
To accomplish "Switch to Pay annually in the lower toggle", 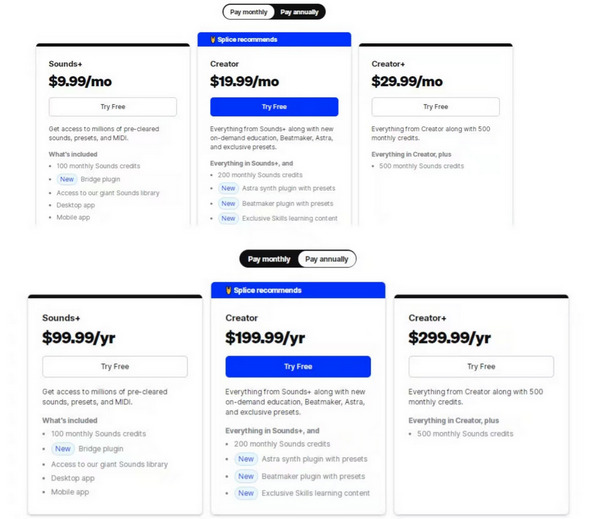I will tap(327, 259).
